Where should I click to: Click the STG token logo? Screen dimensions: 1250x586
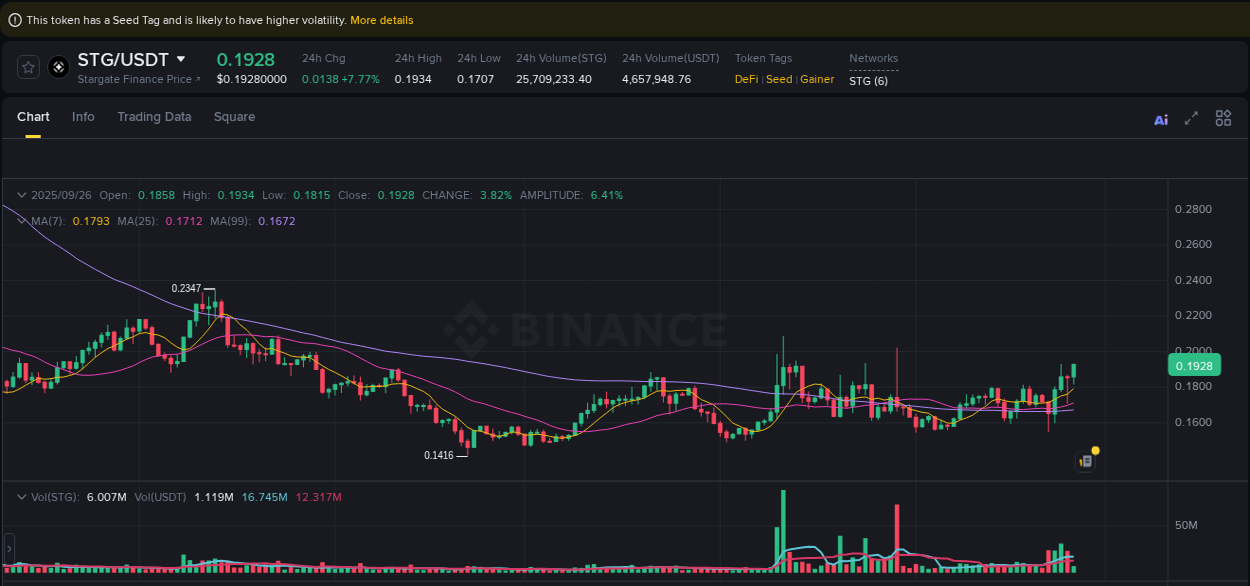point(58,67)
